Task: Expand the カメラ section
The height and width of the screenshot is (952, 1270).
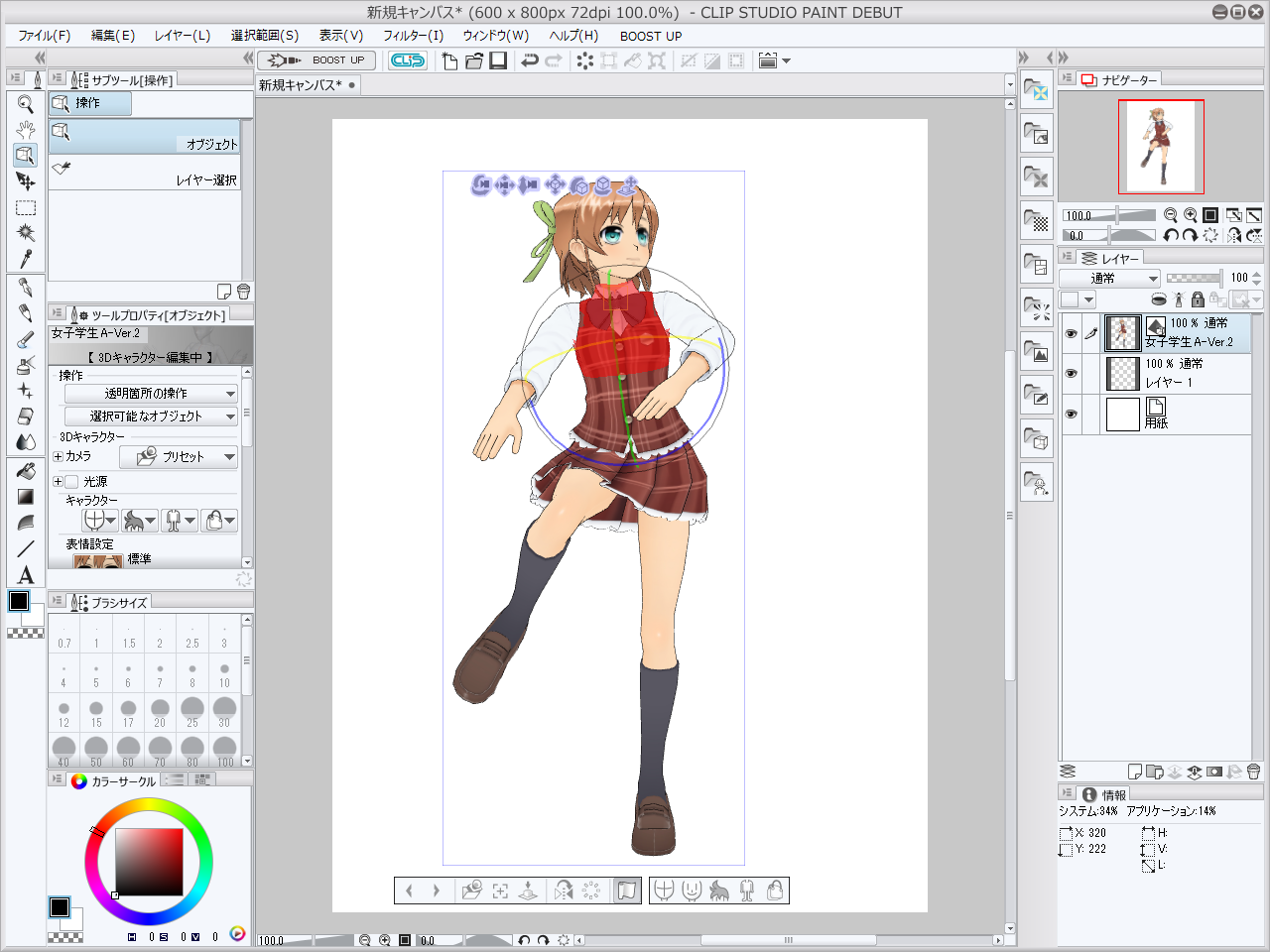Action: click(58, 457)
